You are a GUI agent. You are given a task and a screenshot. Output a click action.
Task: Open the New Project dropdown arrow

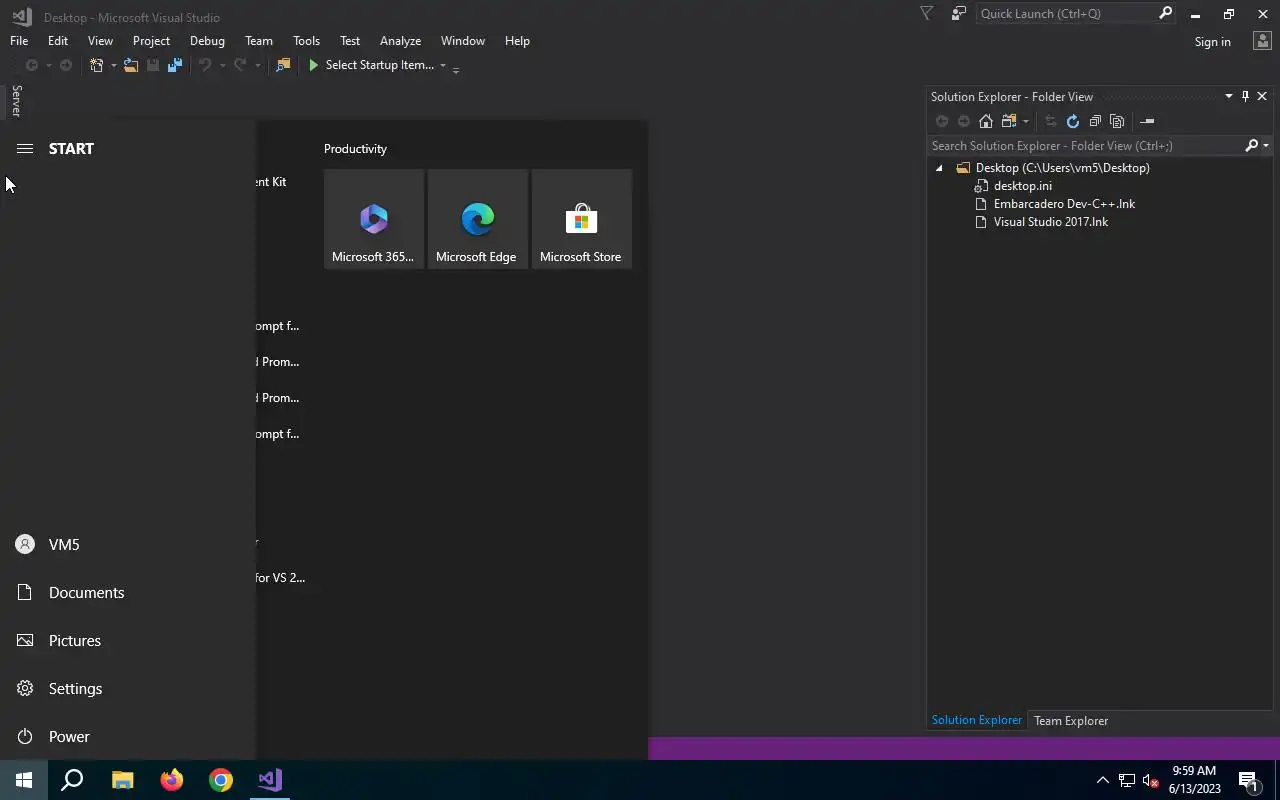click(113, 66)
